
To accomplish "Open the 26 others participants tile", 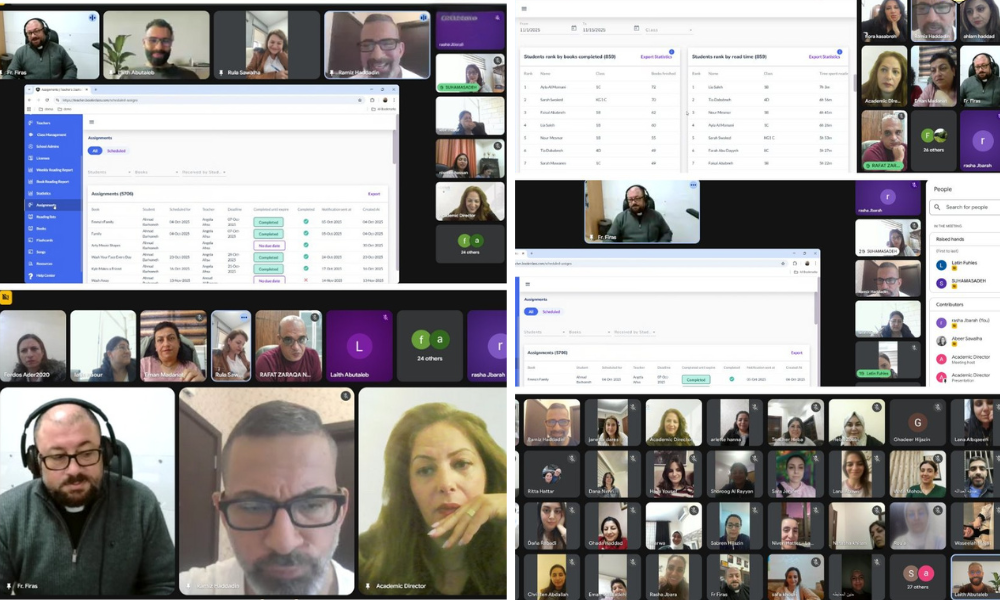I will click(931, 140).
